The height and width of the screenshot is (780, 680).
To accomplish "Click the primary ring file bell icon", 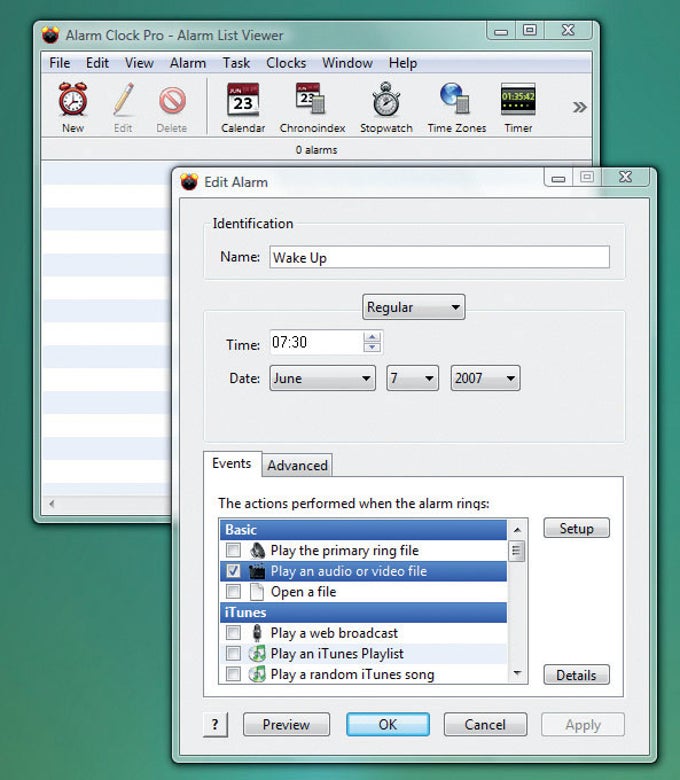I will (x=257, y=551).
